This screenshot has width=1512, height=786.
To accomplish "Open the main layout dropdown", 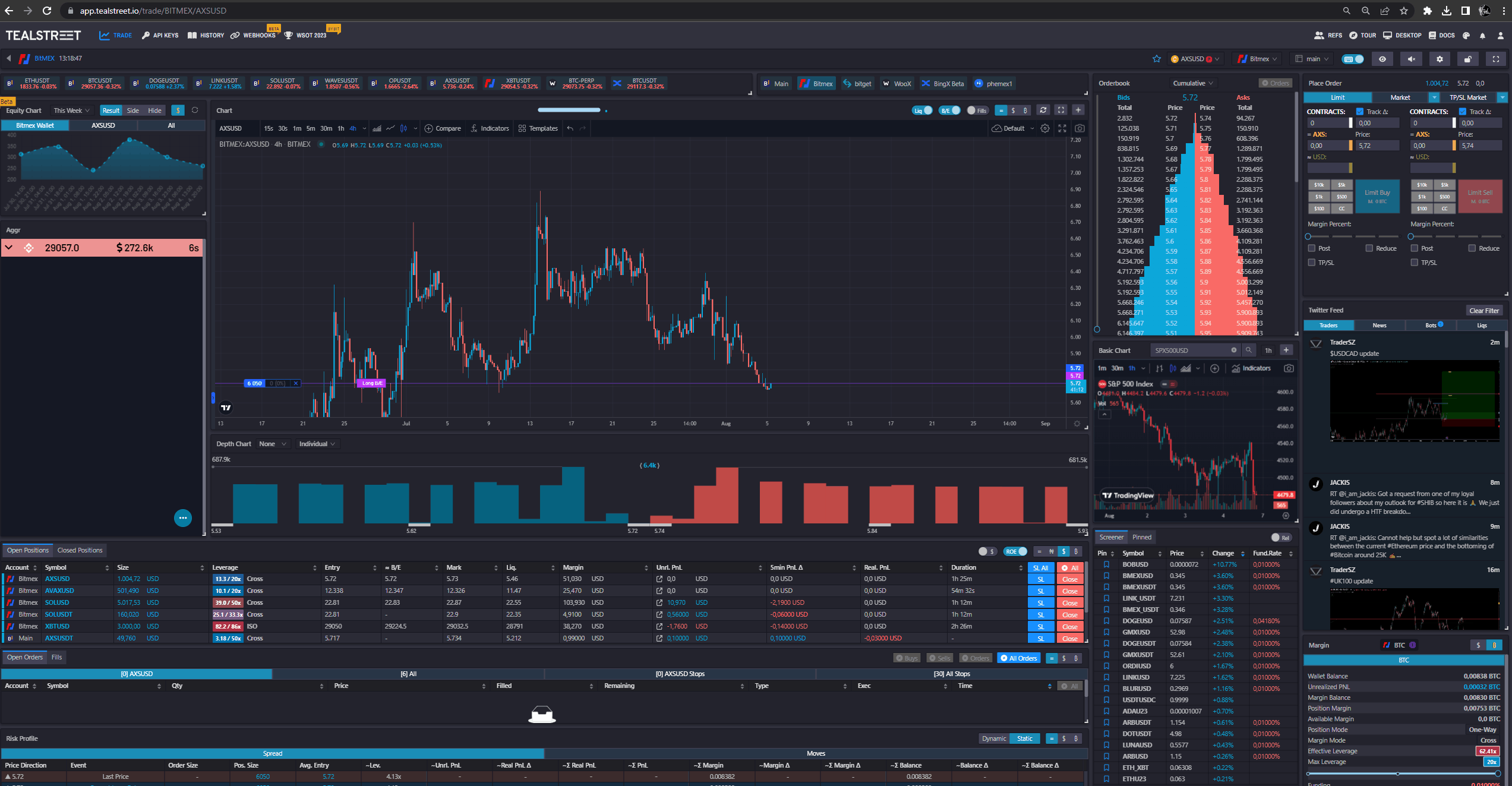I will coord(1312,59).
